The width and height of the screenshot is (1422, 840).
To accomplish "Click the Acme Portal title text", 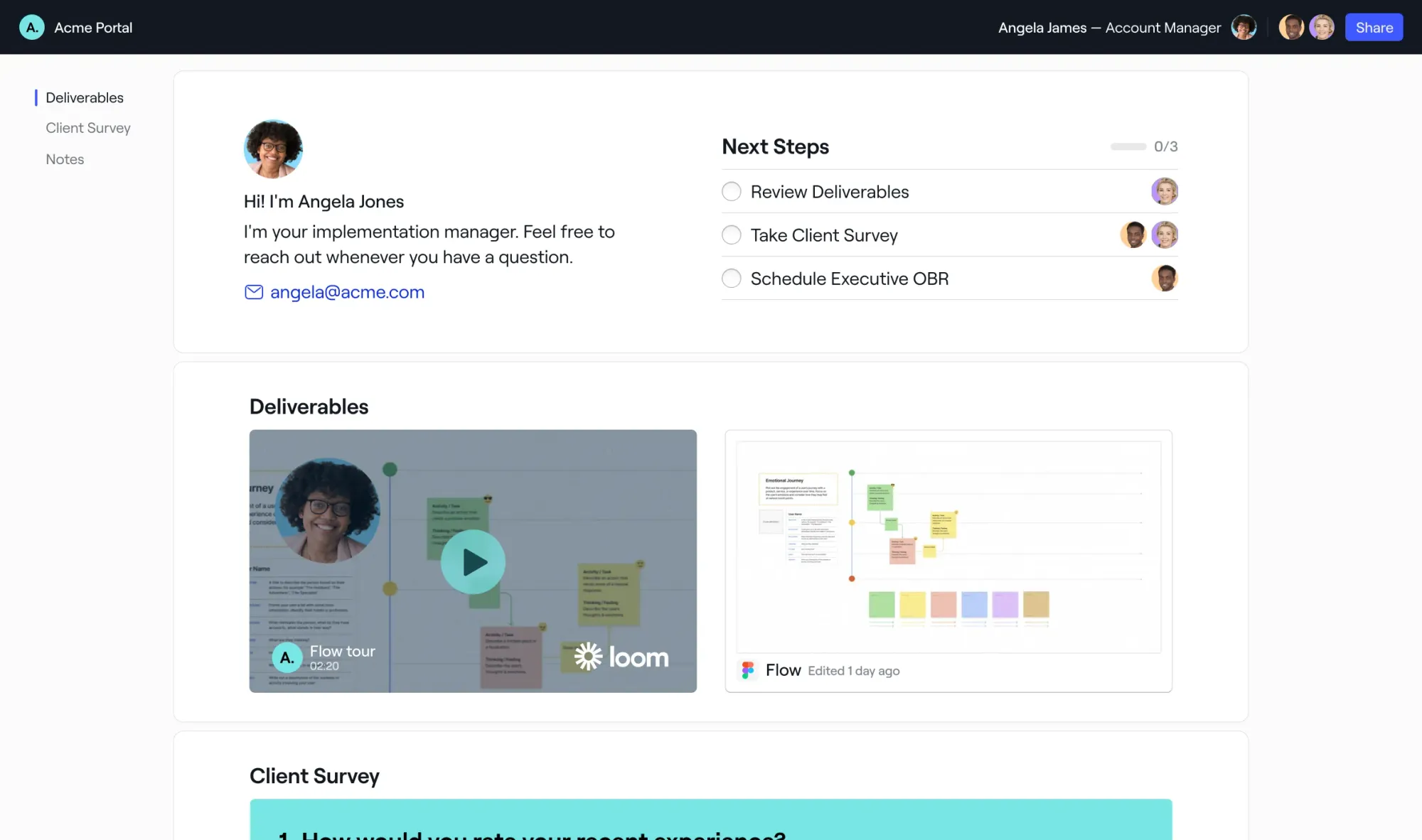I will coord(93,27).
